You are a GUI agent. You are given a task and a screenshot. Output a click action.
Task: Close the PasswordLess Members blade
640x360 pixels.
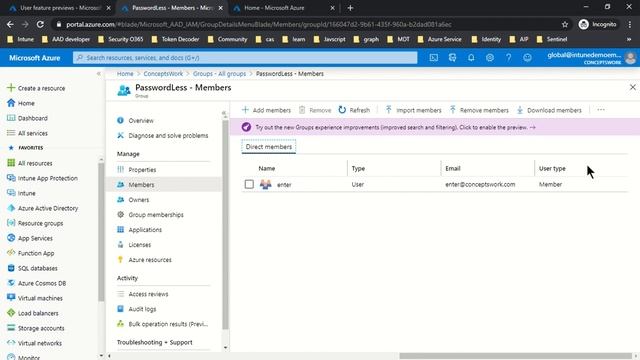(x=632, y=87)
